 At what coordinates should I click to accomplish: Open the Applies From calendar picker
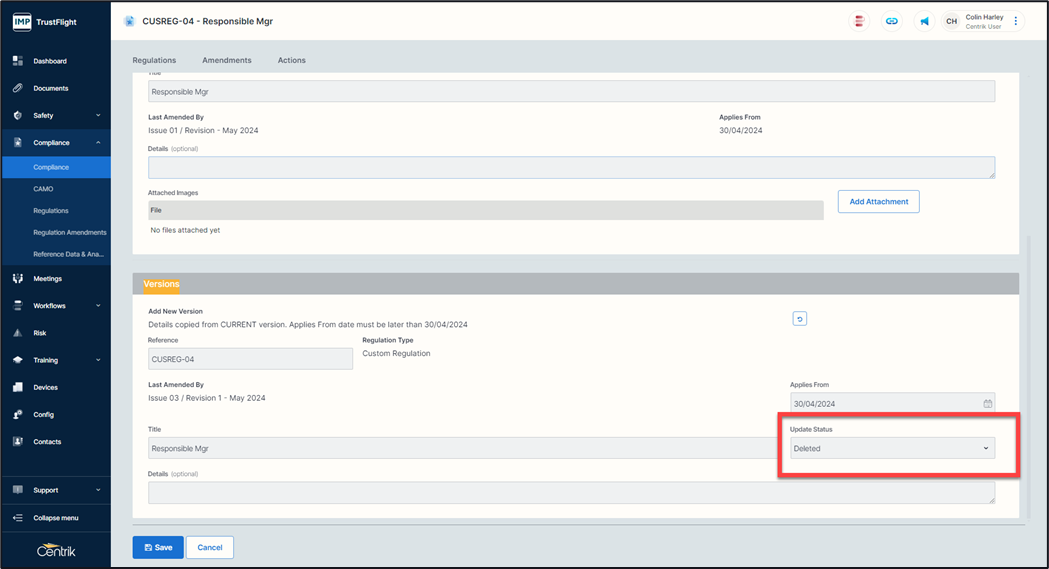pos(987,404)
